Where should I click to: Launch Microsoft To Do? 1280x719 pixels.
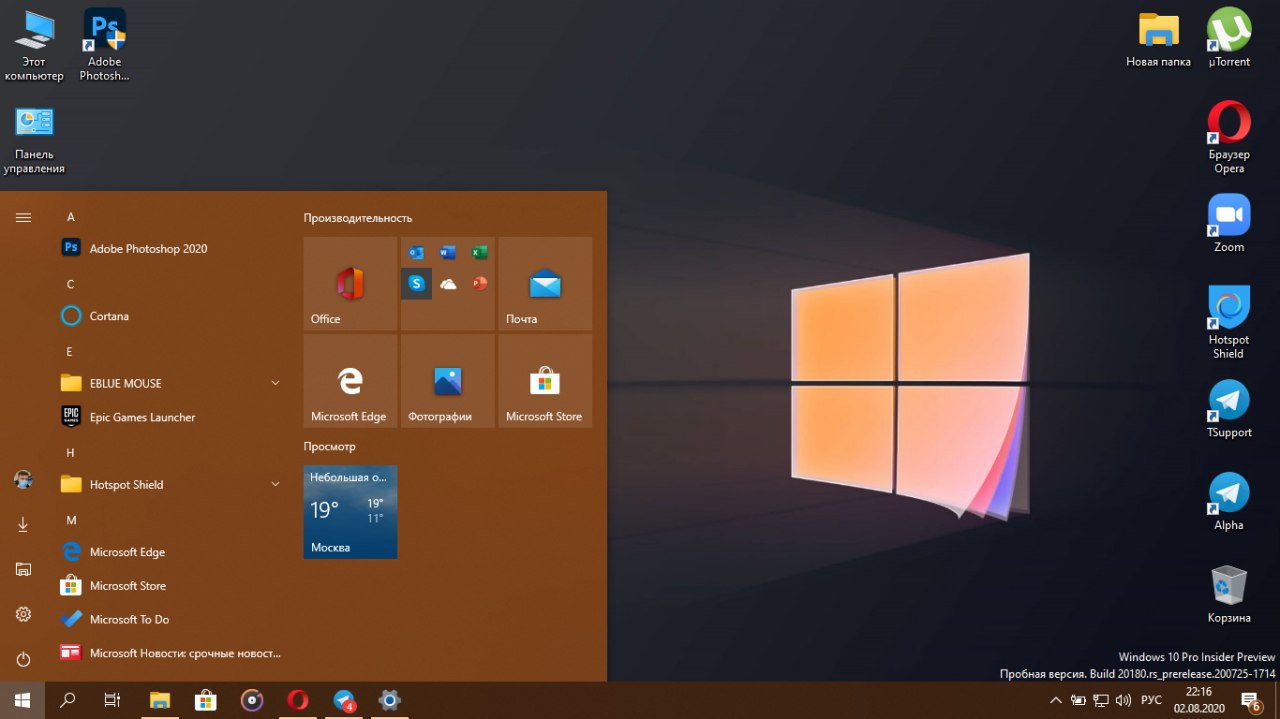[170, 619]
